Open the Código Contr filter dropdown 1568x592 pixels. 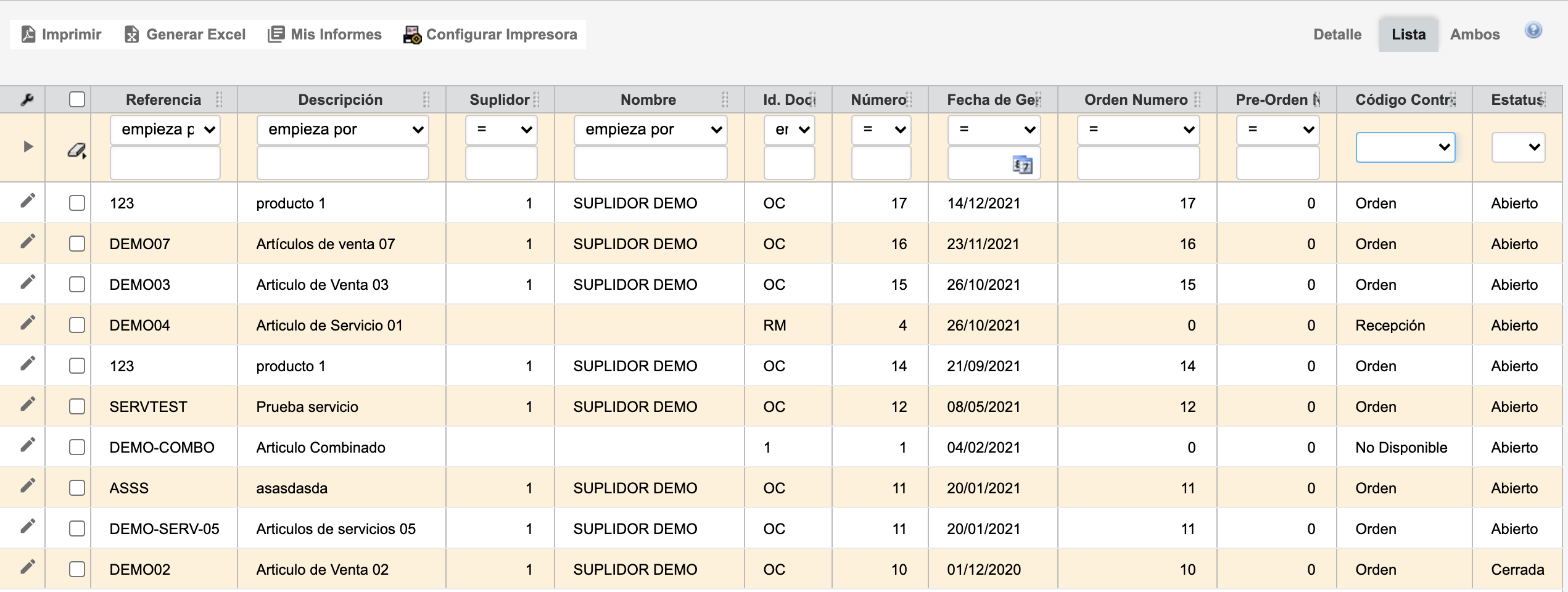pyautogui.click(x=1405, y=147)
